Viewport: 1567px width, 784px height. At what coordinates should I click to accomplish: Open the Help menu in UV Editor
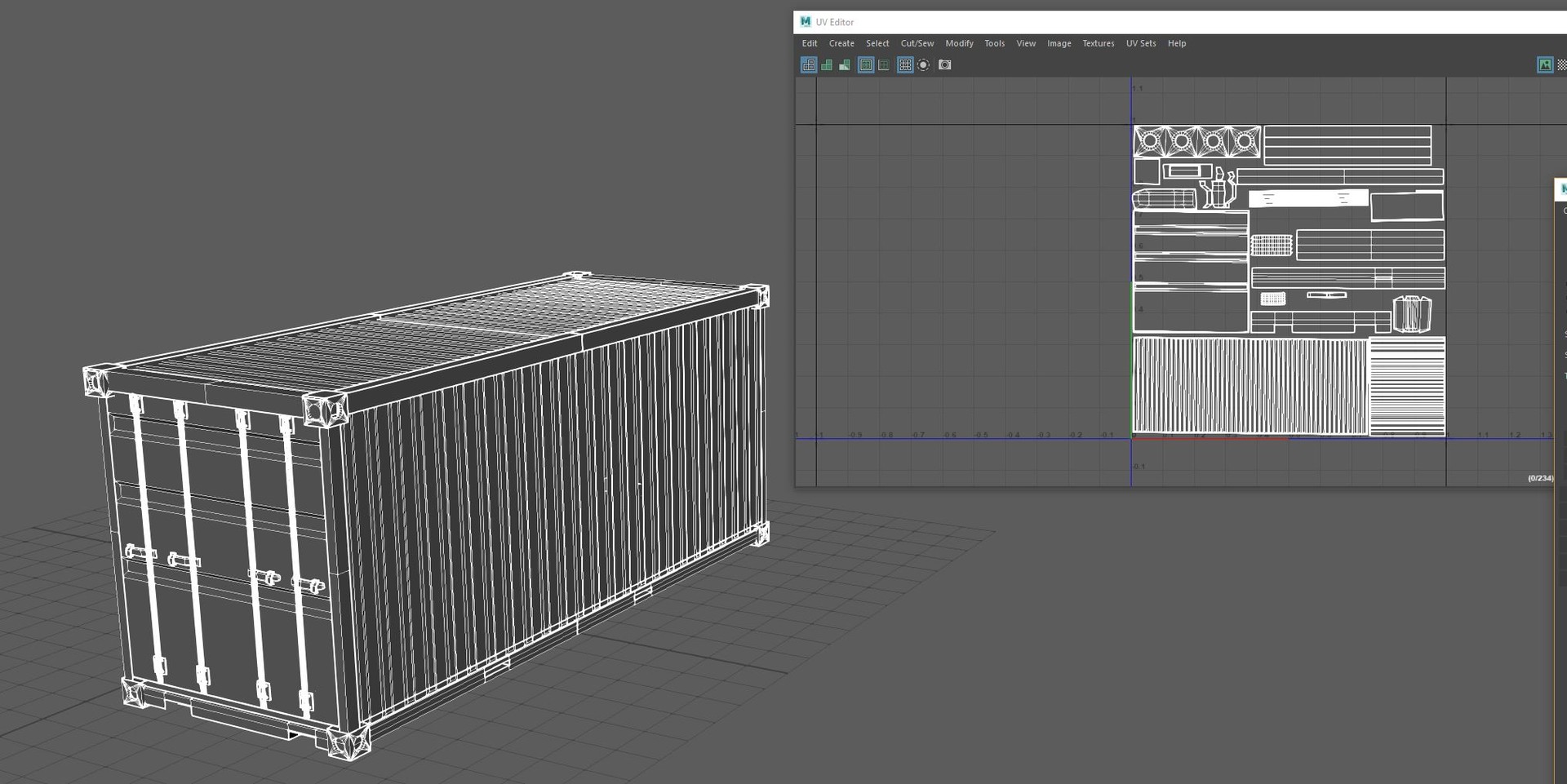[x=1176, y=43]
